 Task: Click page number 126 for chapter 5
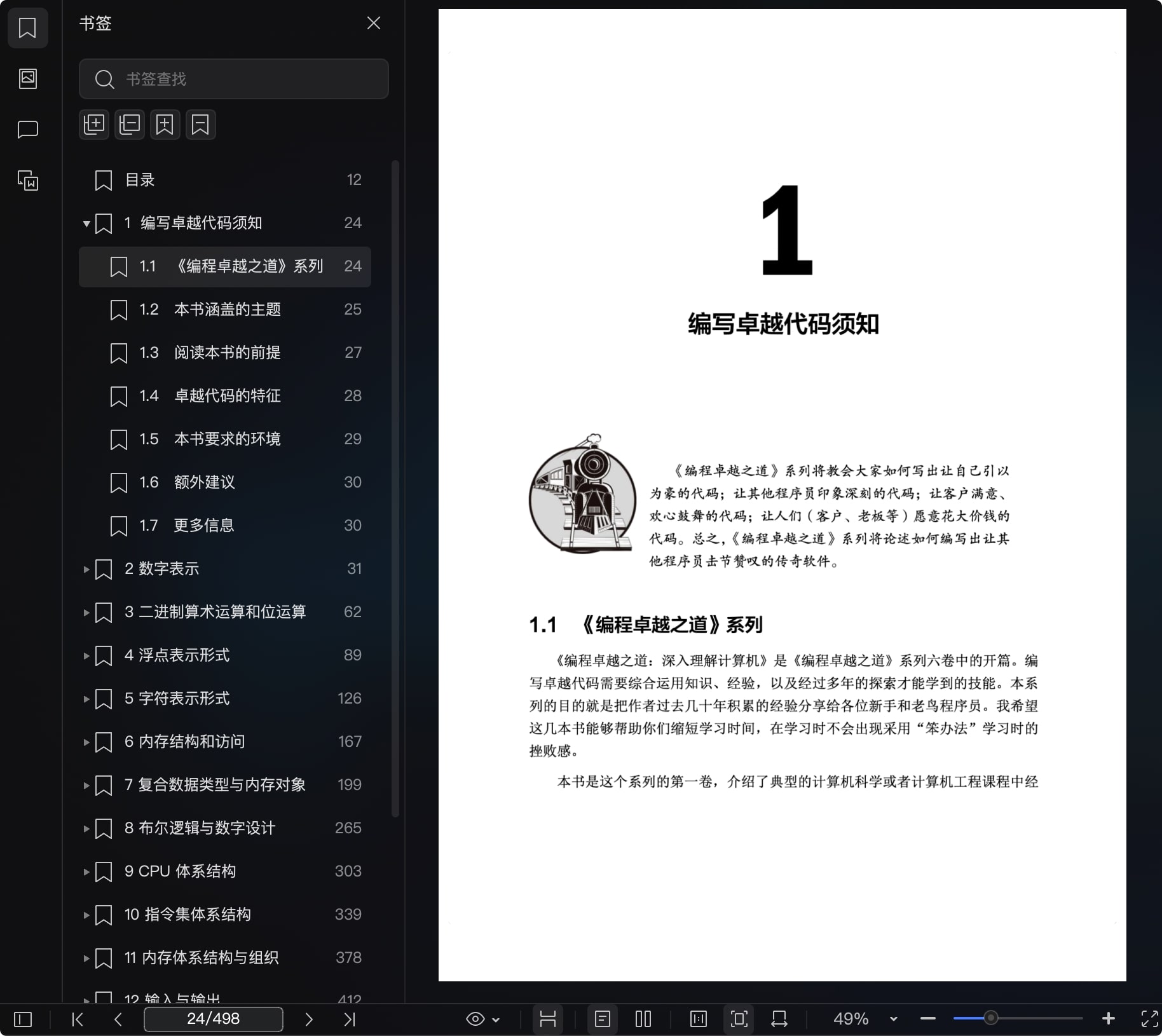pos(350,699)
